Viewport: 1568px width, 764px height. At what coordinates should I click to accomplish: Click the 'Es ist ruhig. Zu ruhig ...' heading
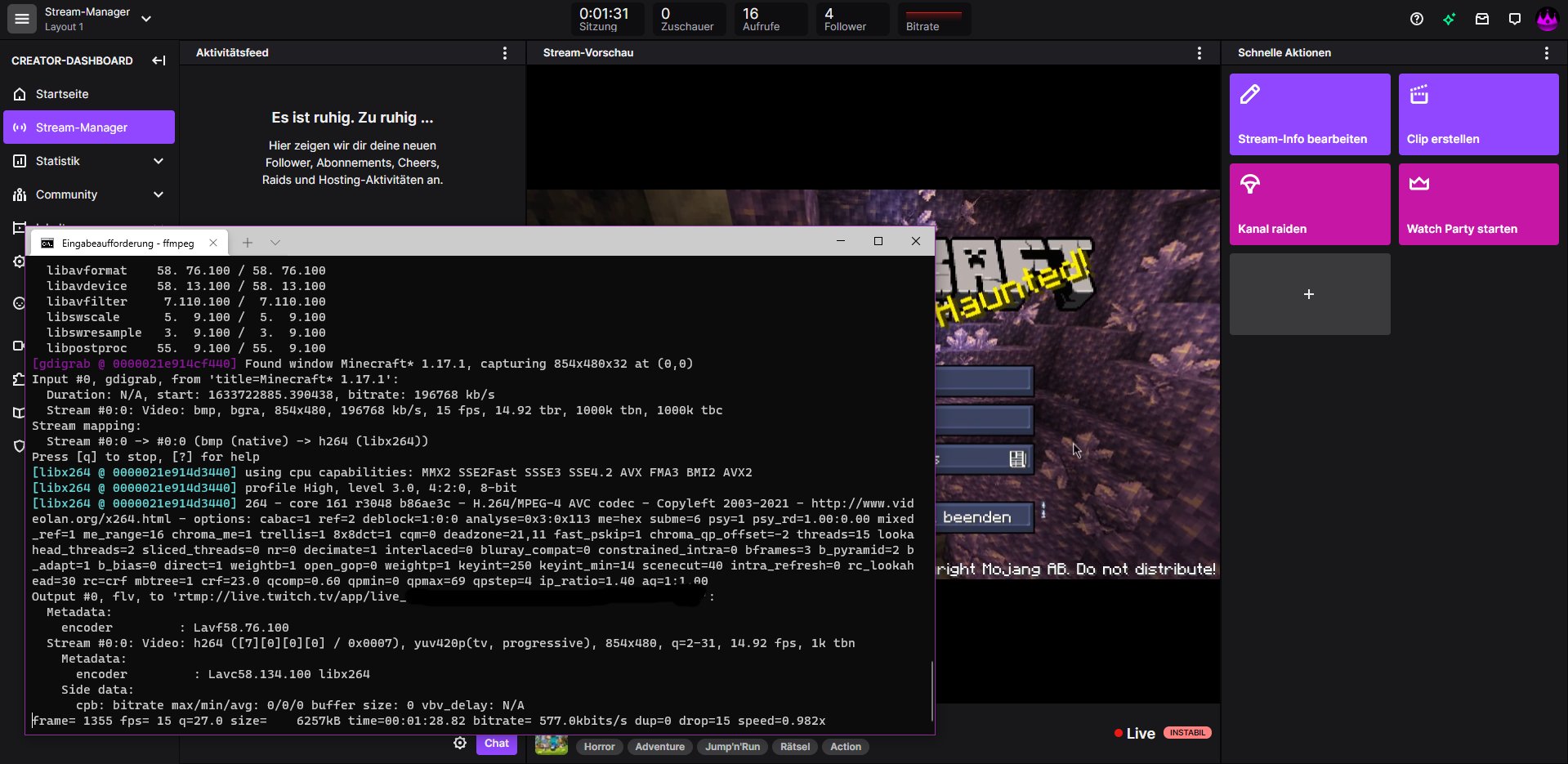353,118
